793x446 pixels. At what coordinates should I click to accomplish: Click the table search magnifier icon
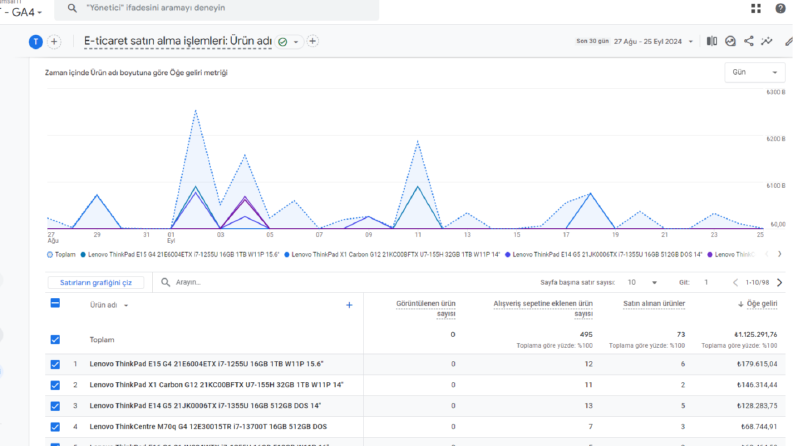(x=165, y=282)
